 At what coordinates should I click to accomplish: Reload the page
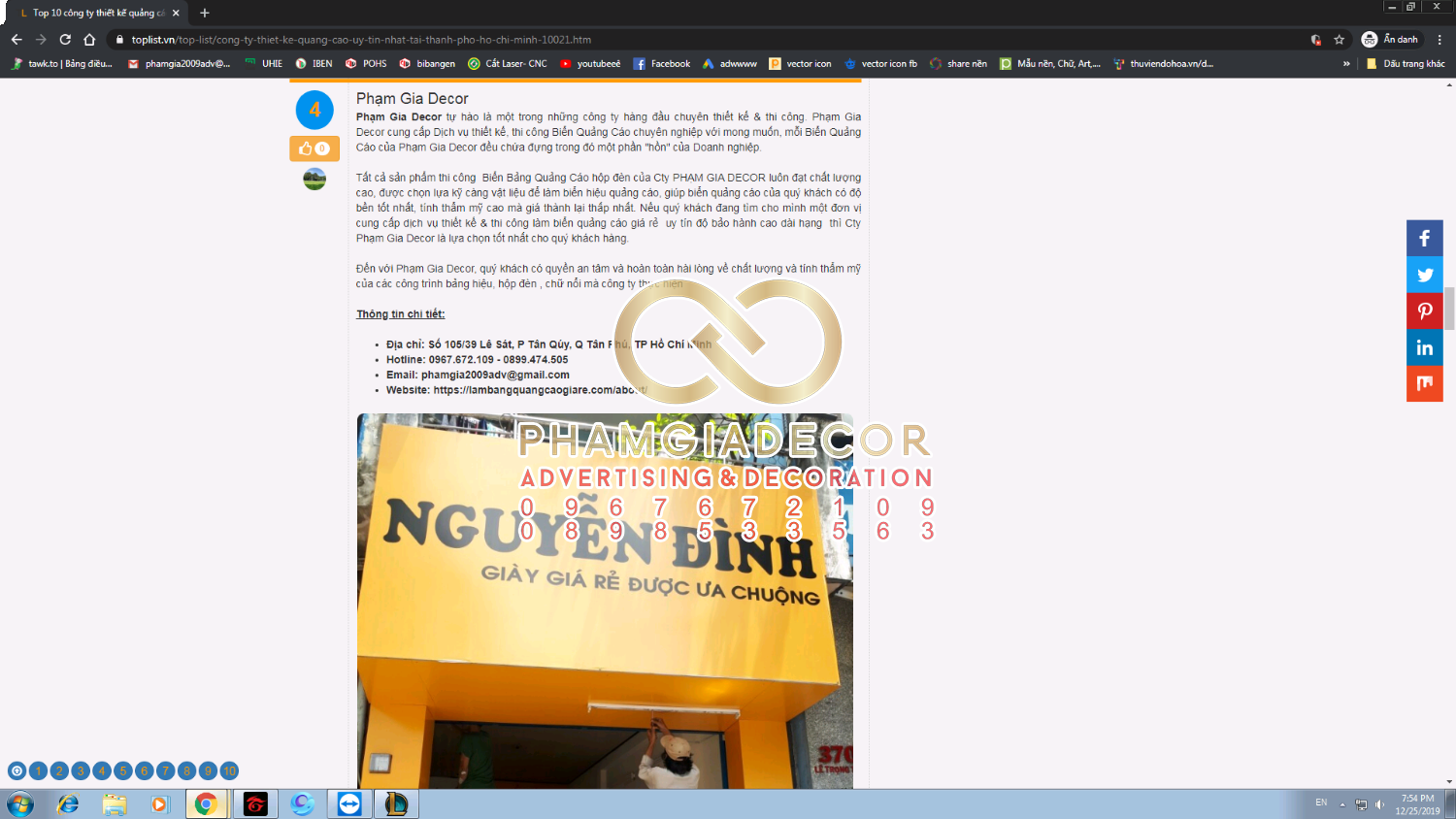[x=65, y=40]
